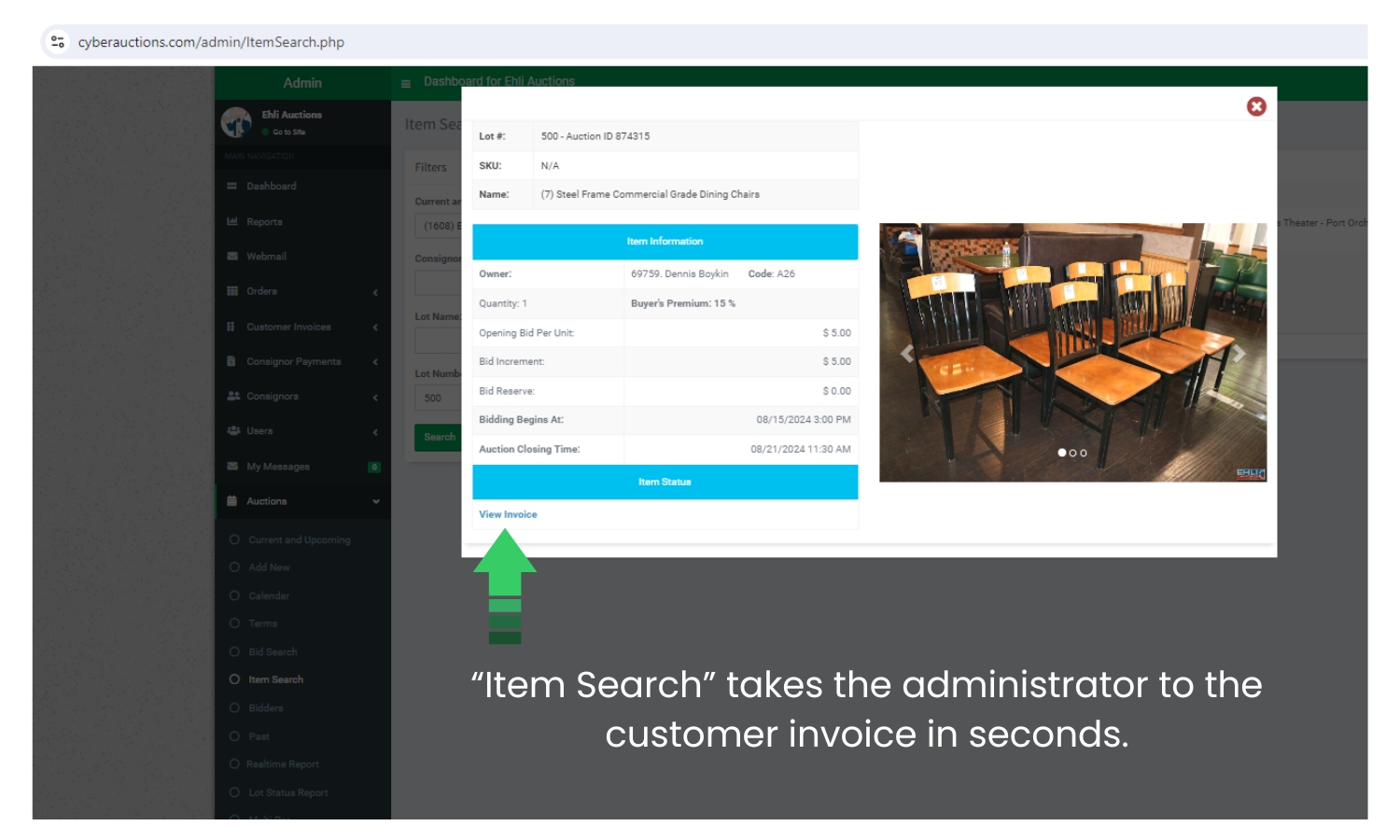Click the Item Status header bar
Image resolution: width=1400 pixels, height=840 pixels.
click(665, 482)
